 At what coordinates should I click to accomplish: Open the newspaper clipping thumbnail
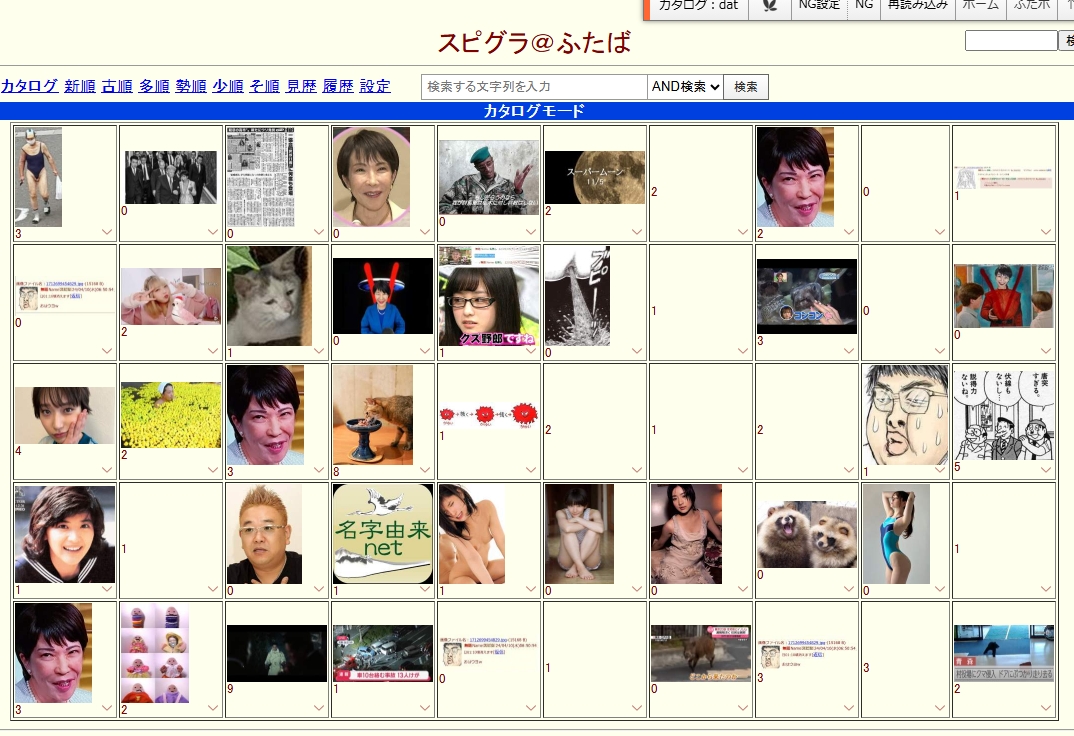pos(260,177)
